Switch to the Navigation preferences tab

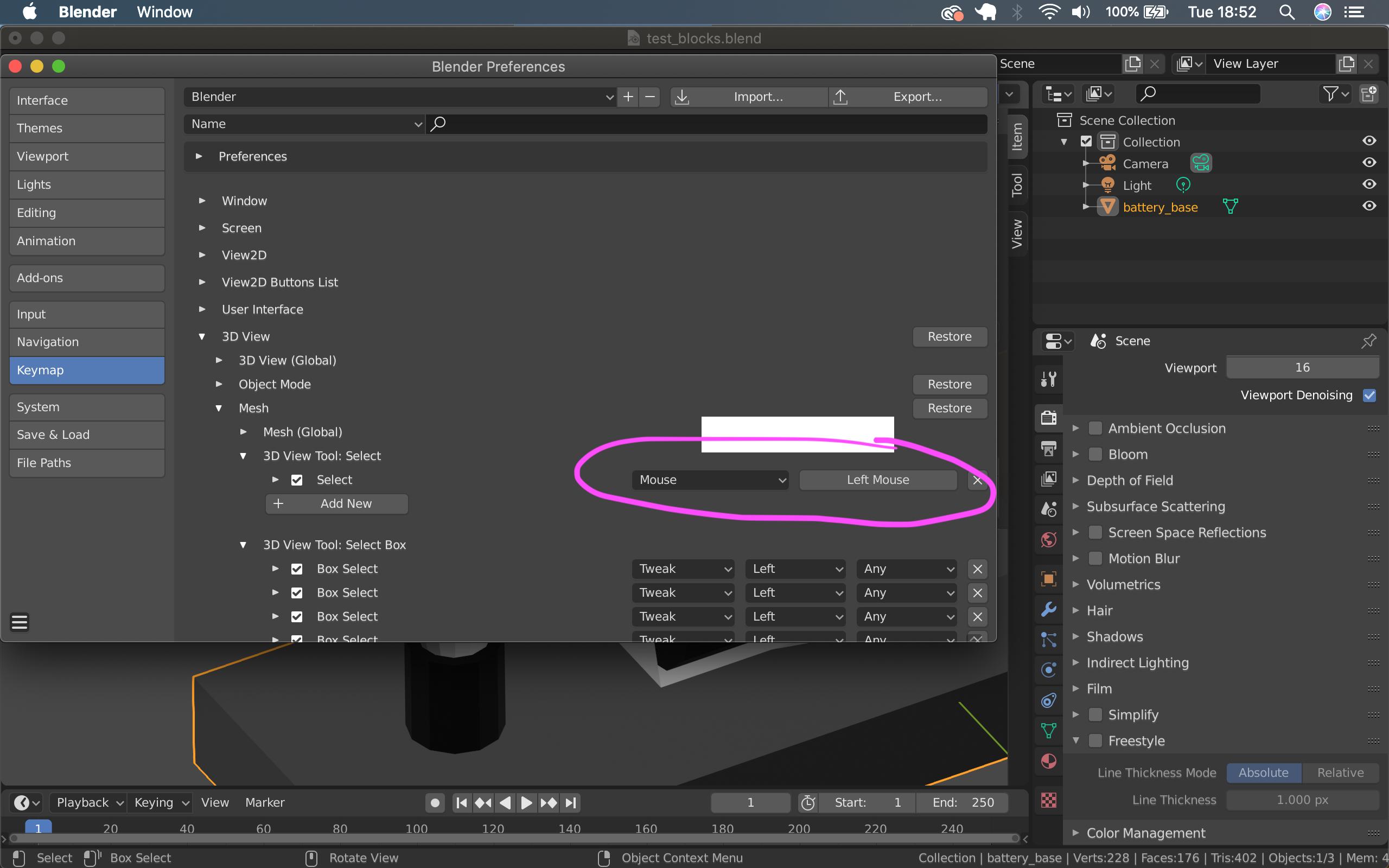(x=87, y=342)
